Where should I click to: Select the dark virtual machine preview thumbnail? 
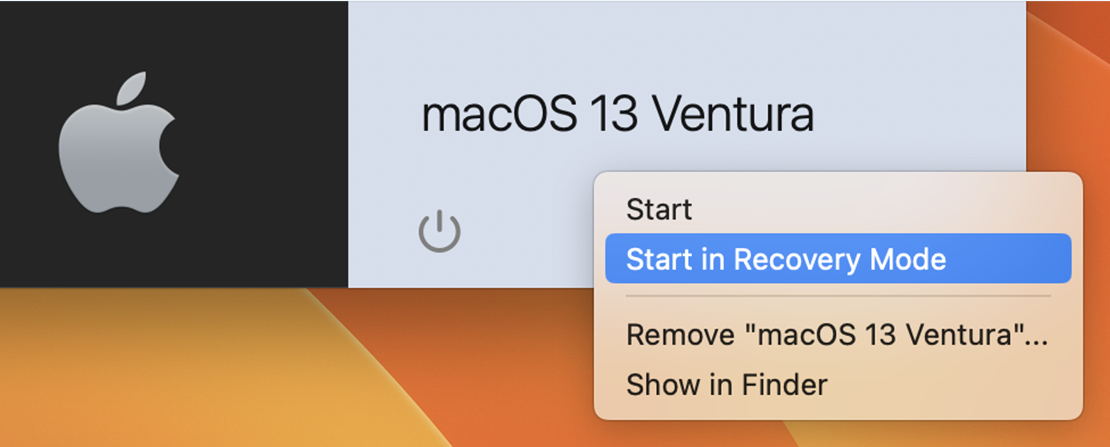[174, 144]
